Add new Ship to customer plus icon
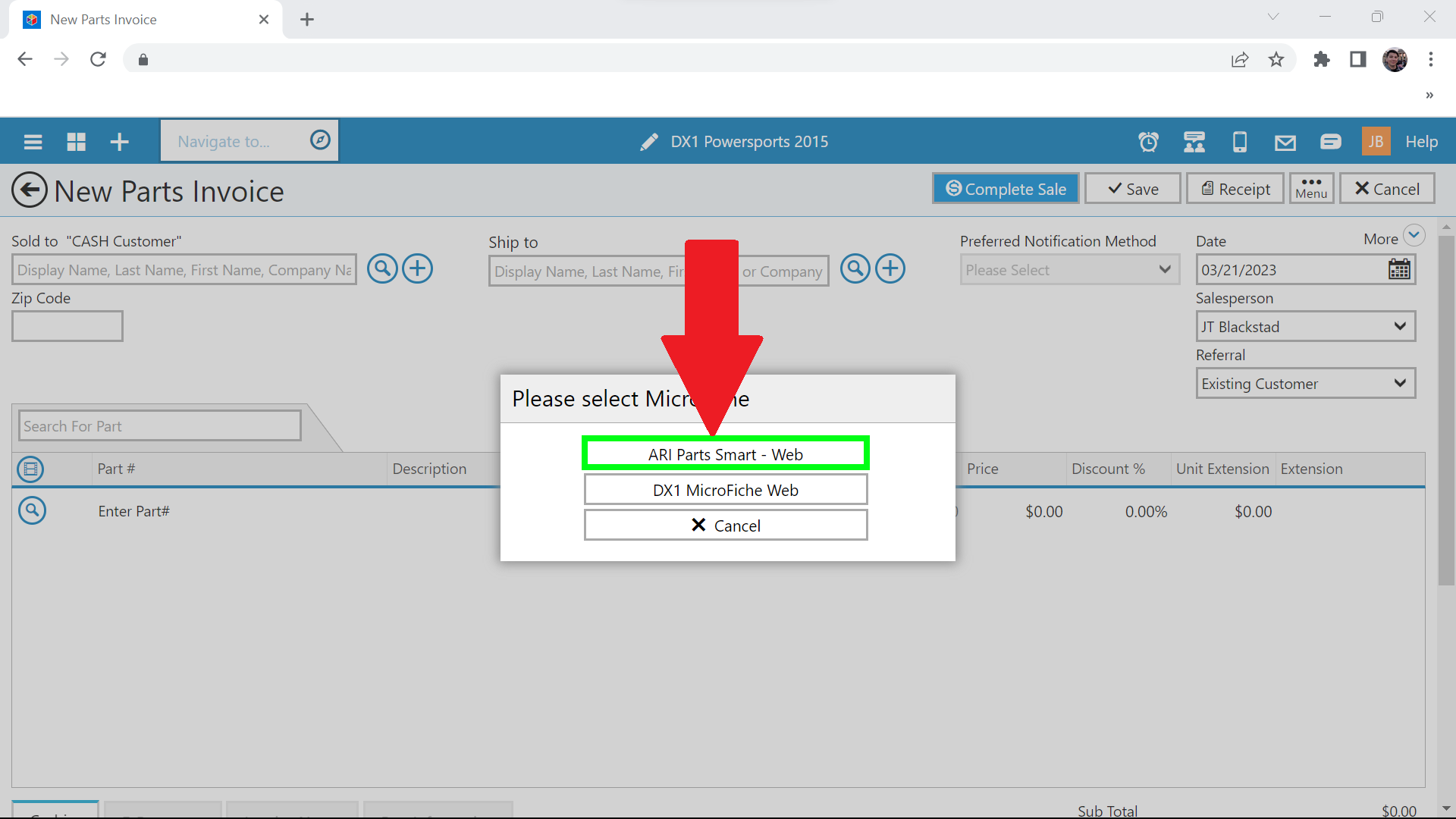The width and height of the screenshot is (1456, 819). (x=890, y=268)
